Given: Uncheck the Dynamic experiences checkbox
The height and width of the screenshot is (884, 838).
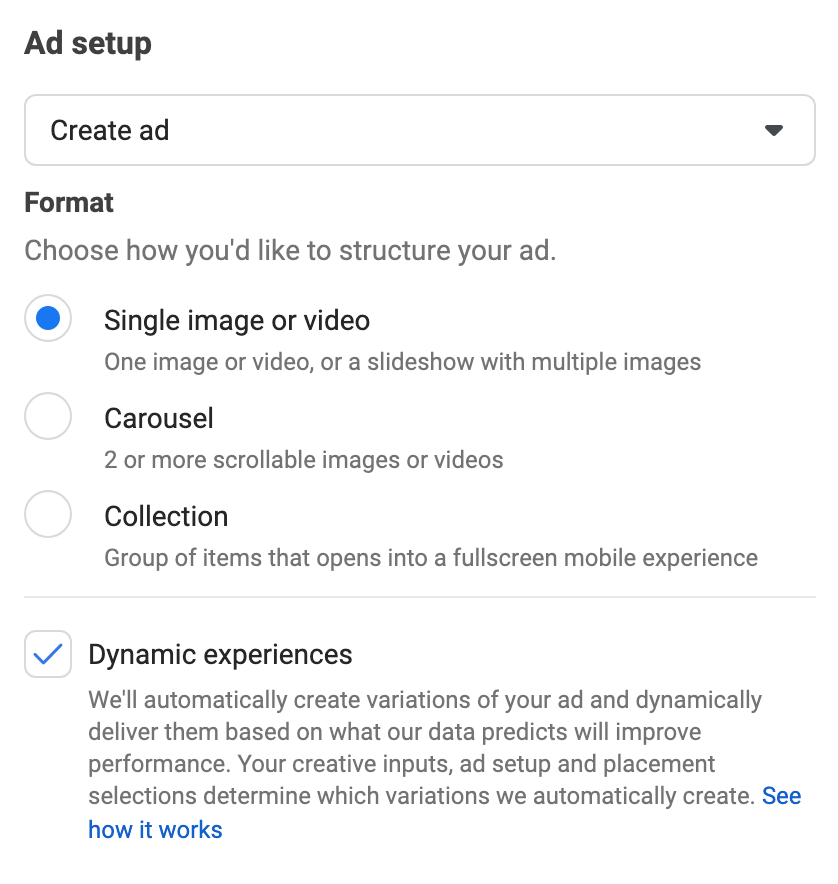Looking at the screenshot, I should 47,653.
